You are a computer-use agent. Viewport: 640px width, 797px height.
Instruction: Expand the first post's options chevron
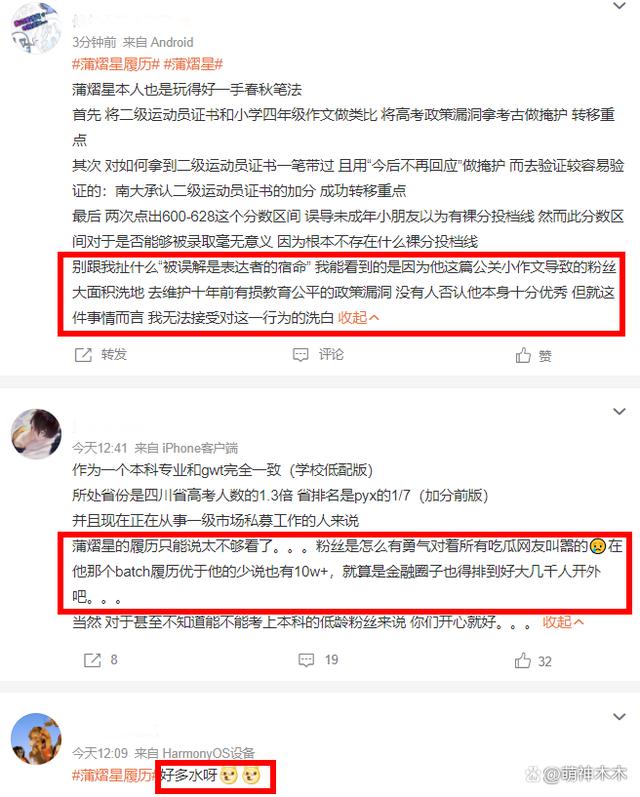tap(619, 6)
